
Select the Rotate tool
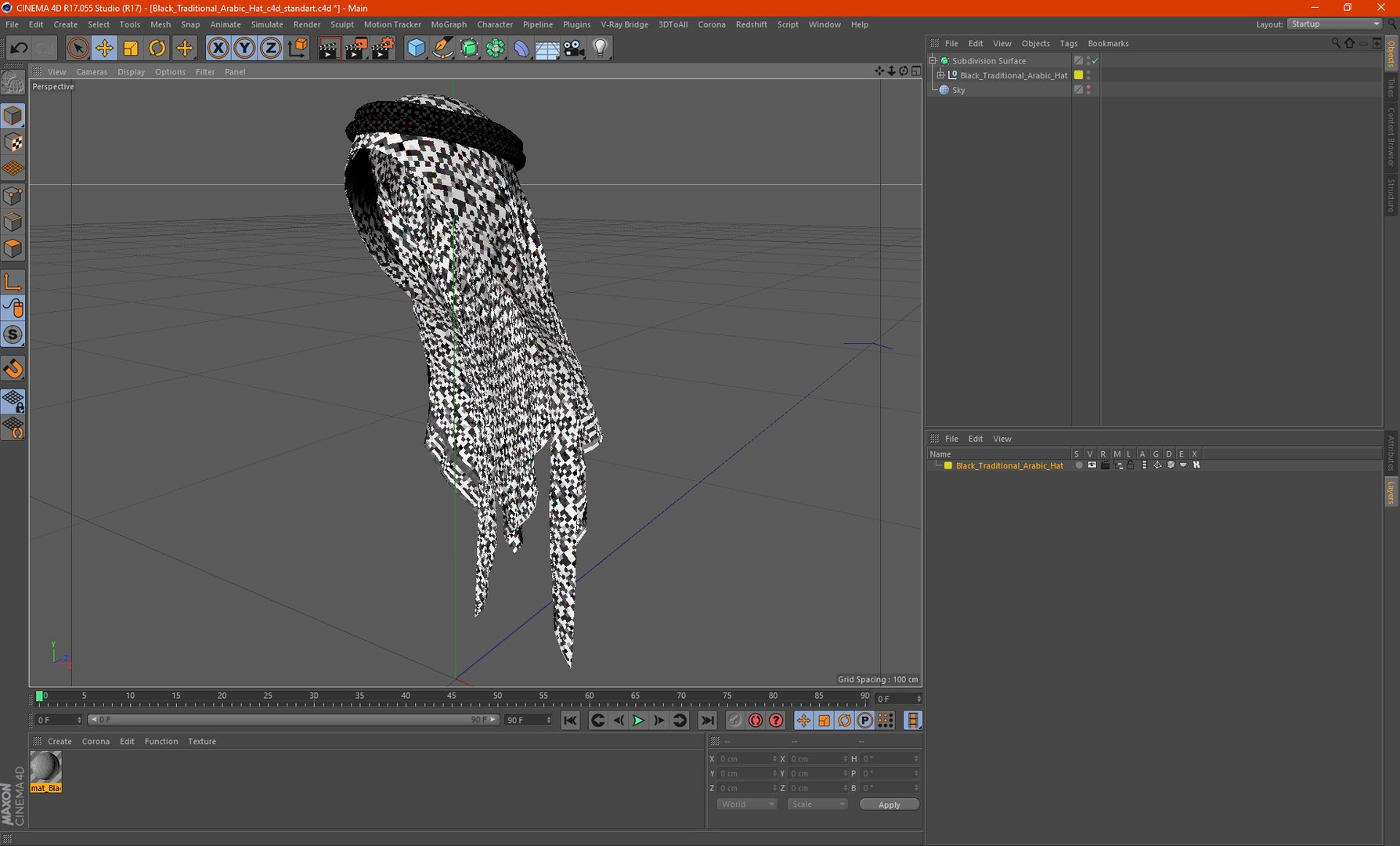[157, 49]
